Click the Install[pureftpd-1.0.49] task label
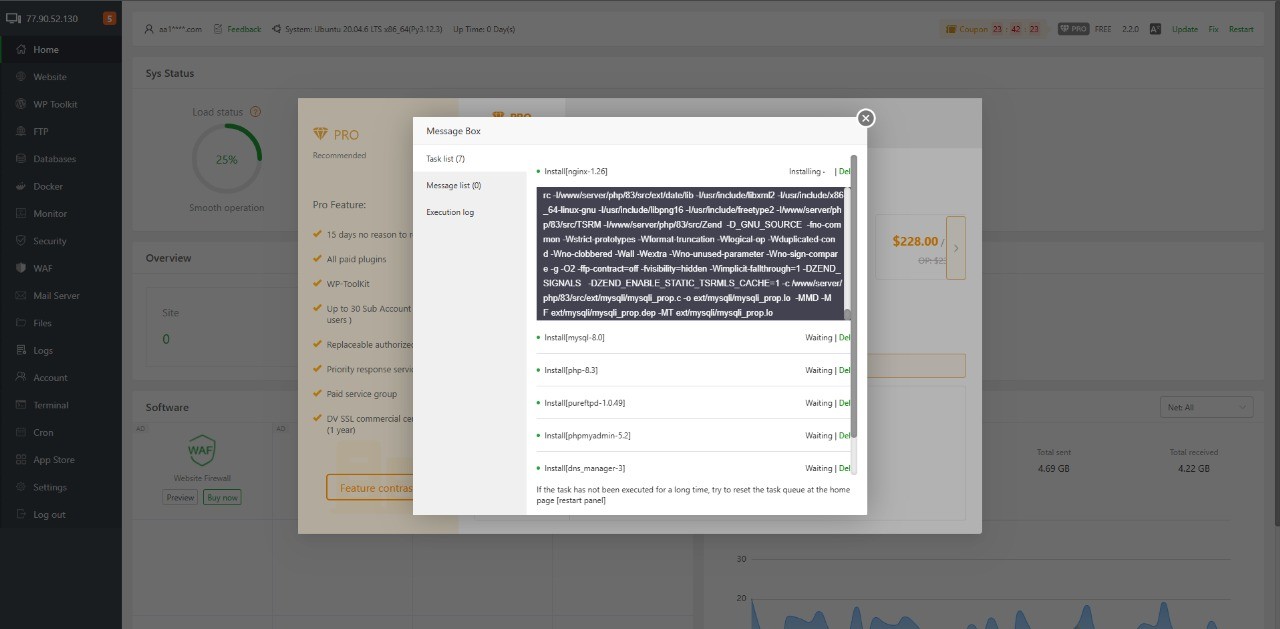Screen dimensions: 1280x629 (585, 403)
